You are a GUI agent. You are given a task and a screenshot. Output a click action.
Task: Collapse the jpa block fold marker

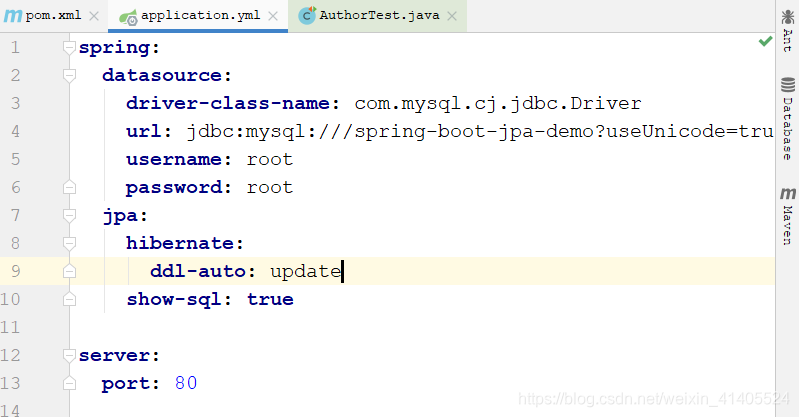coord(69,215)
